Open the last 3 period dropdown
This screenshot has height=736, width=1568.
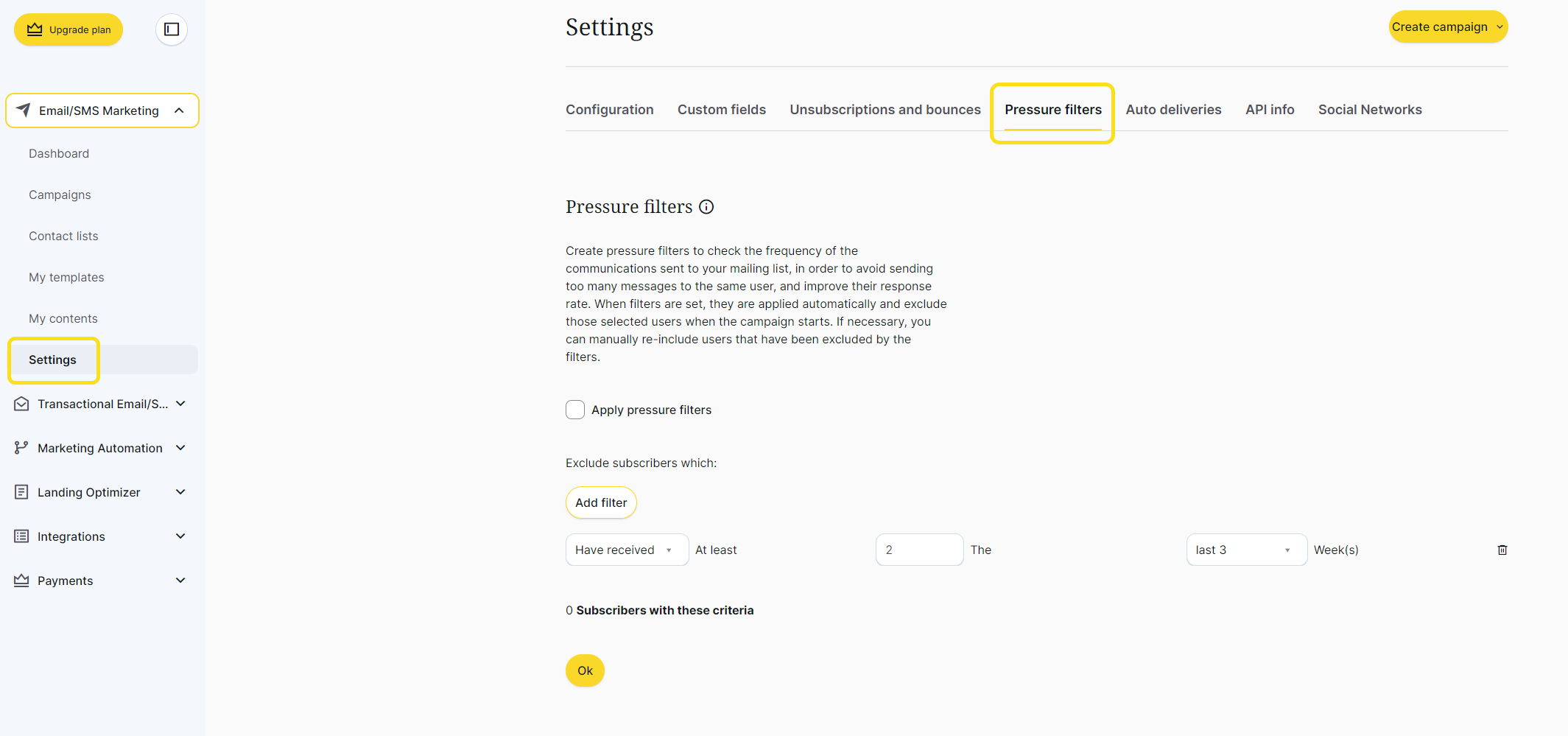pos(1246,550)
